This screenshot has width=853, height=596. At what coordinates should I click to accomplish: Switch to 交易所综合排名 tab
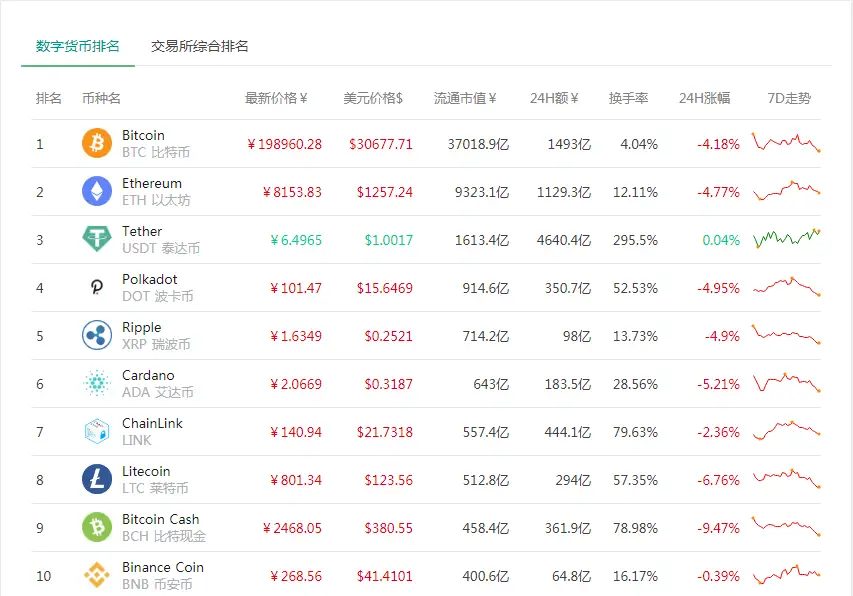coord(200,46)
